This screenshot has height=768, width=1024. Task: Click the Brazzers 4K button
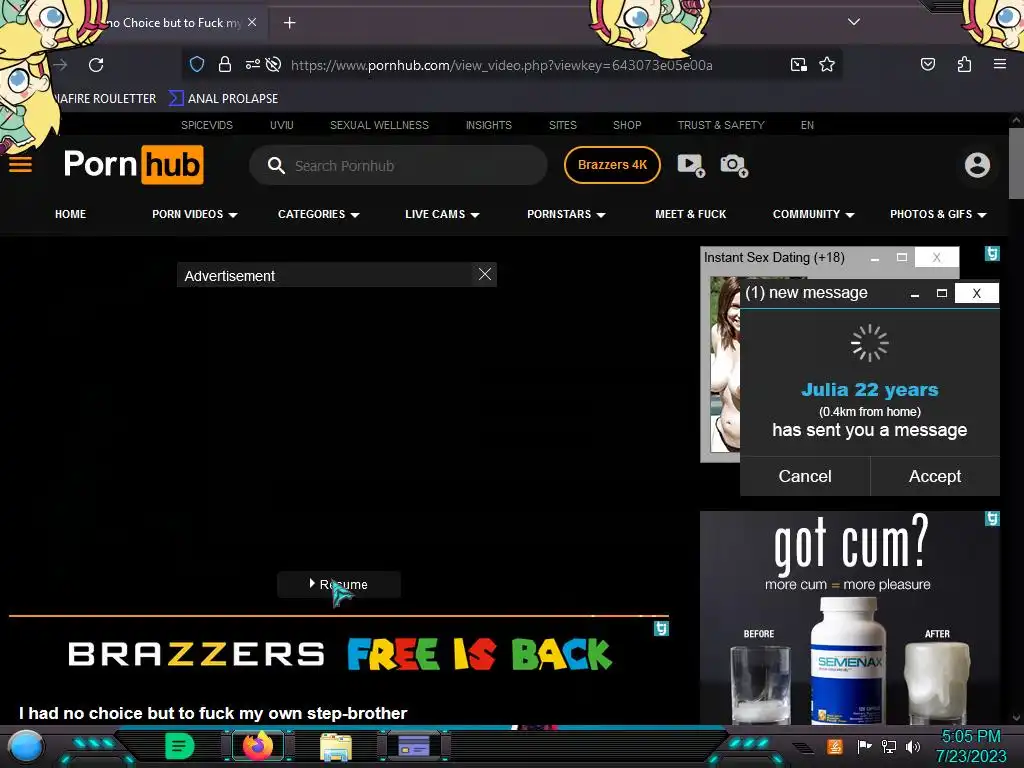coord(612,165)
